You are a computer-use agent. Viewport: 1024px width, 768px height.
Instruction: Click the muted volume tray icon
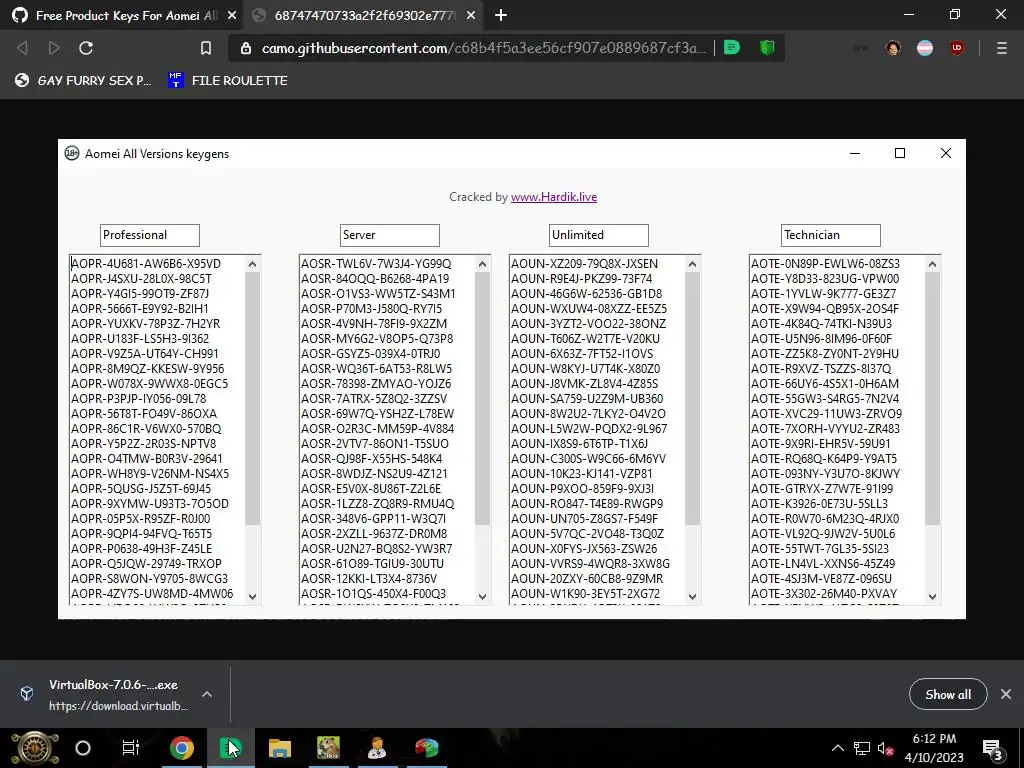point(886,748)
